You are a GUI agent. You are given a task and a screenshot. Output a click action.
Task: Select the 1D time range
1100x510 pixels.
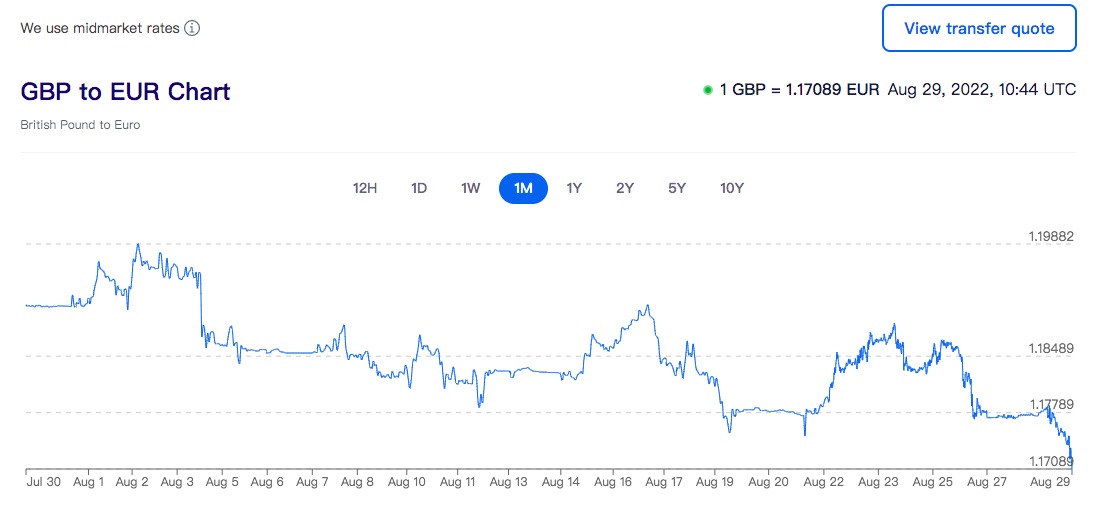pos(419,188)
